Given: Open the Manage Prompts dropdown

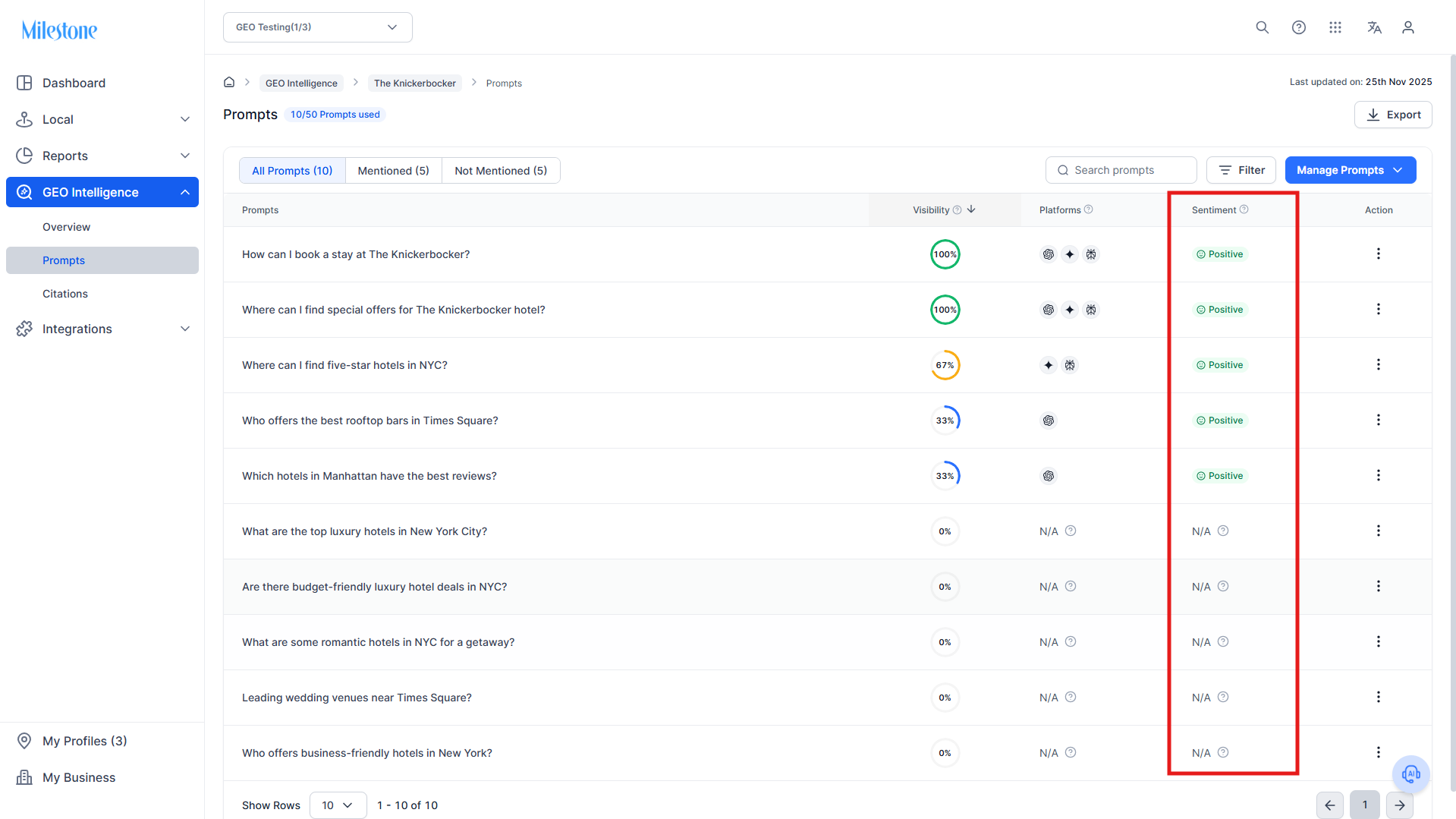Looking at the screenshot, I should pos(1351,170).
